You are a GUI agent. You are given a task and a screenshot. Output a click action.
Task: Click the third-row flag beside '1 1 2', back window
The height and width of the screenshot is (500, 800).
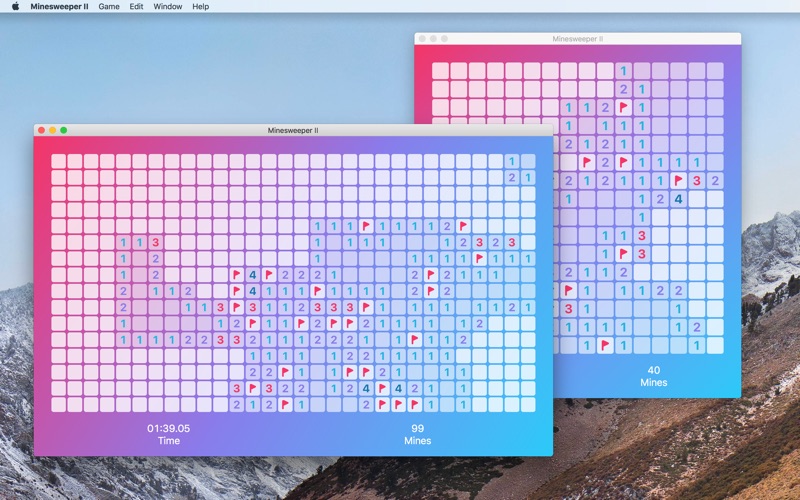point(623,107)
